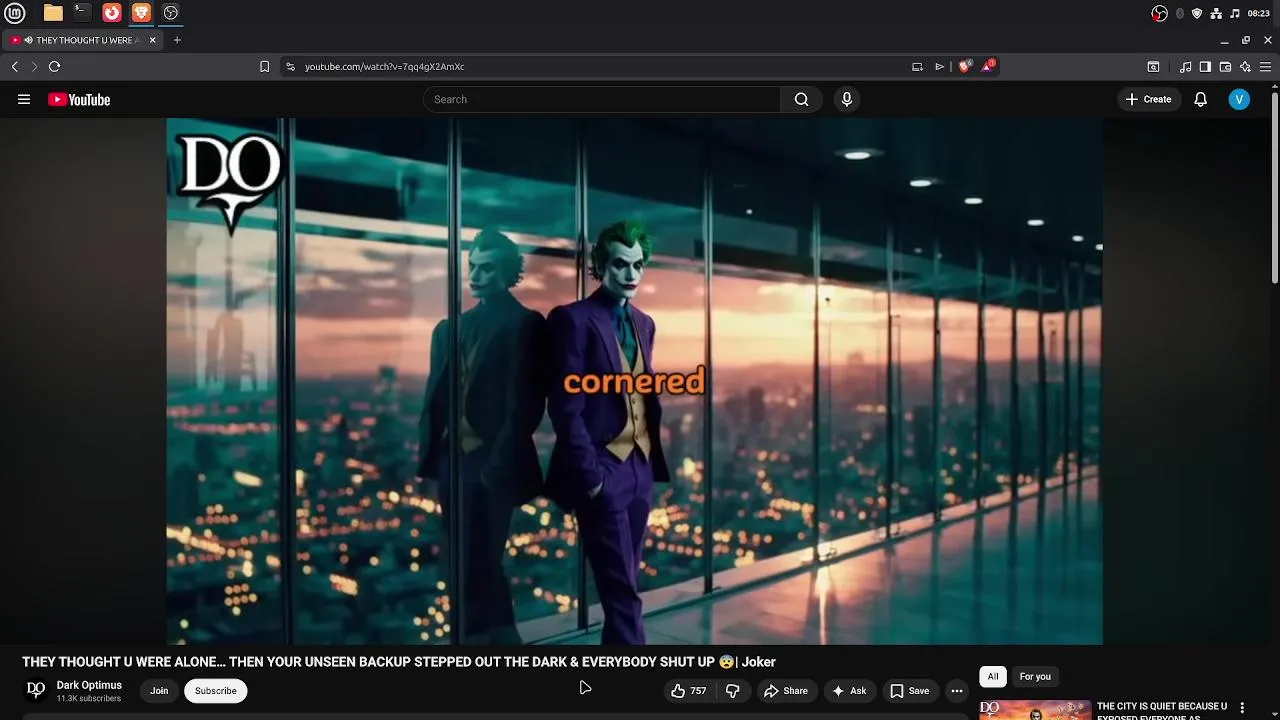Click the magnifier search button
Screen dimensions: 1280x720
pos(801,99)
